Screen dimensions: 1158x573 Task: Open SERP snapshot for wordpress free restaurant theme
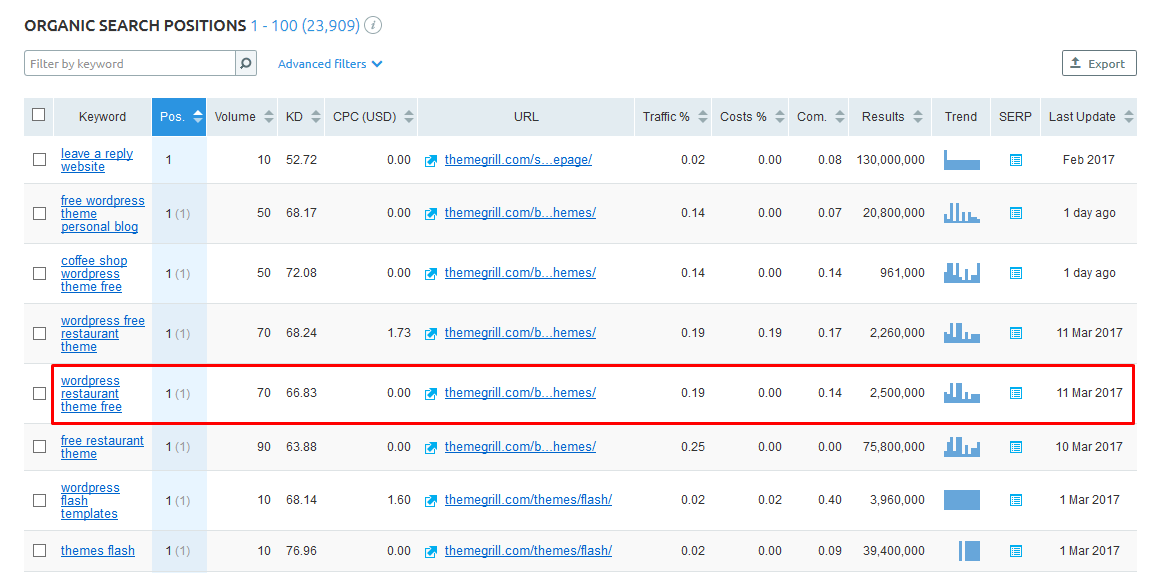1015,333
